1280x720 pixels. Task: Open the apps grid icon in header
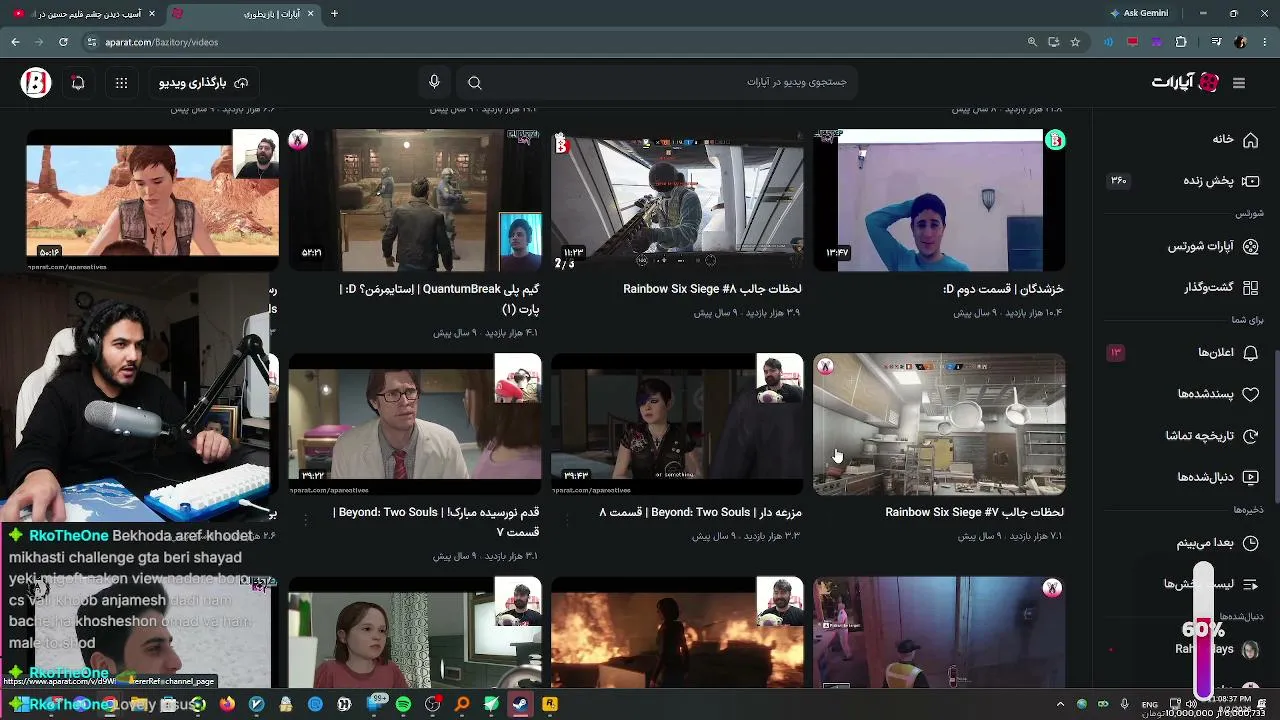pyautogui.click(x=121, y=83)
